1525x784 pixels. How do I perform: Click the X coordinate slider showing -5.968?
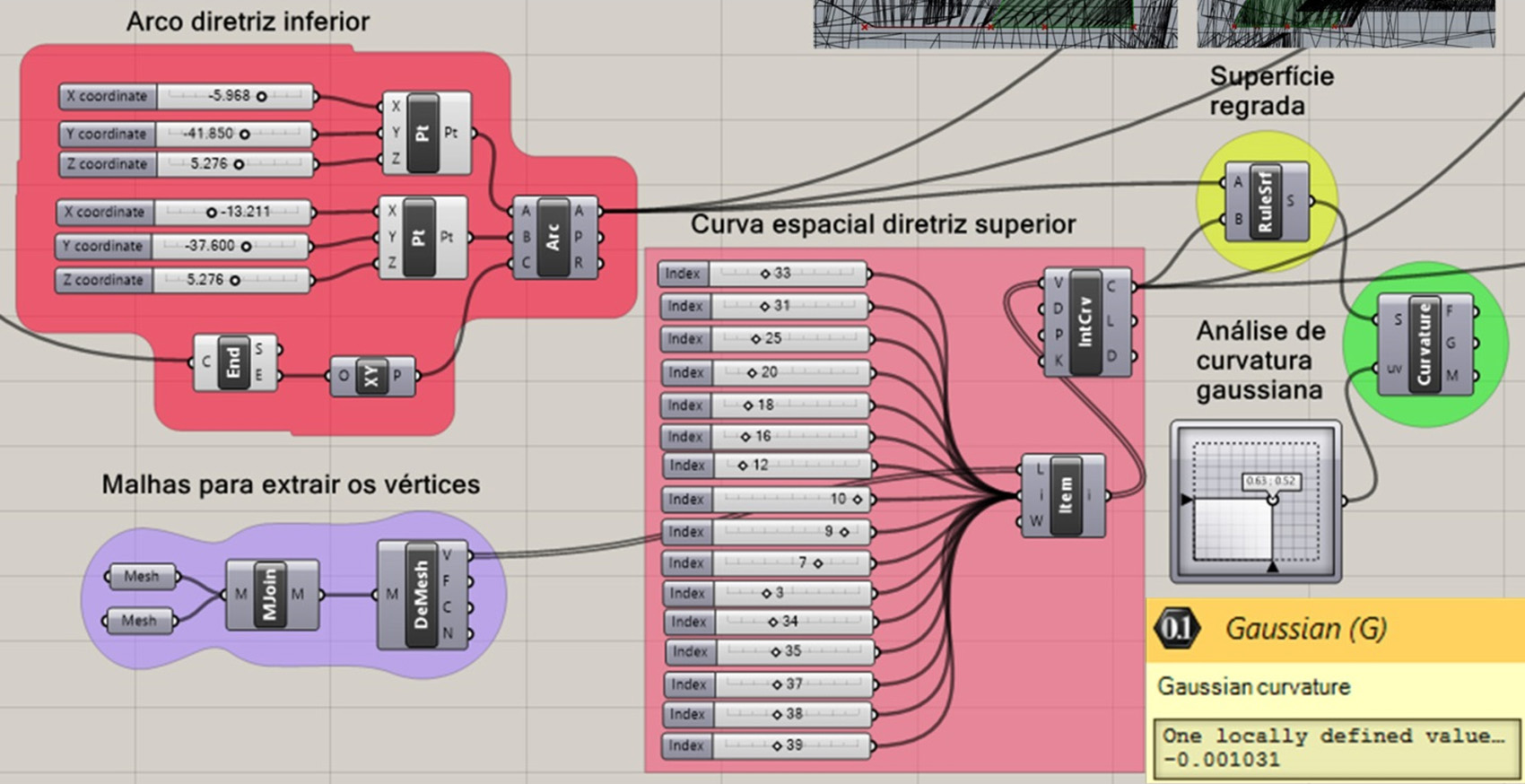(x=235, y=96)
